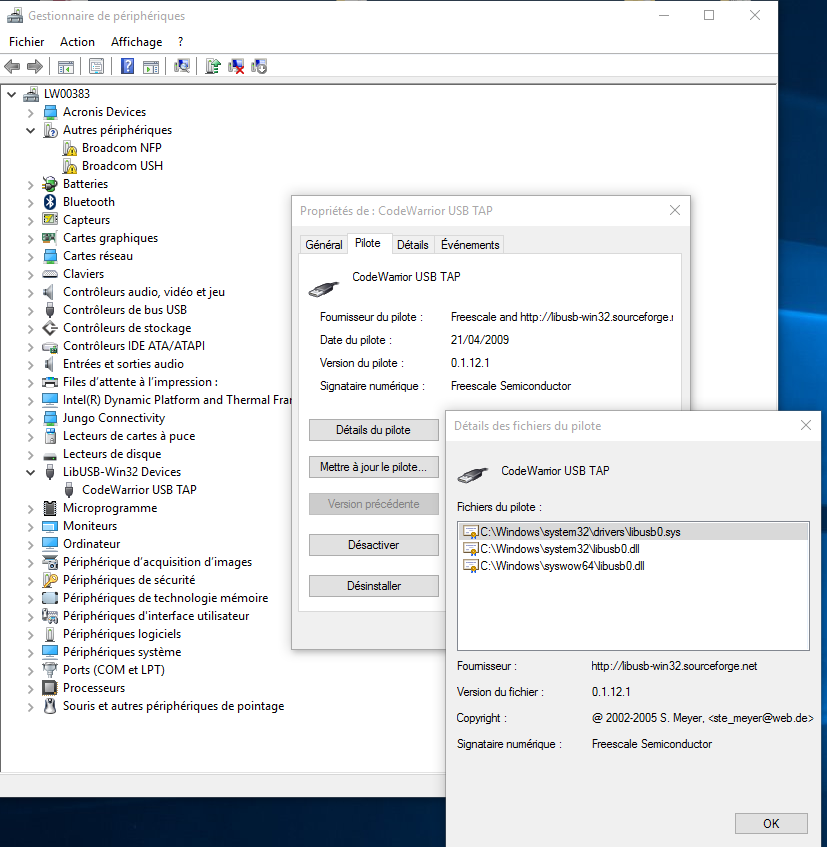Select Contrôleurs de stockage tree item

(x=127, y=328)
